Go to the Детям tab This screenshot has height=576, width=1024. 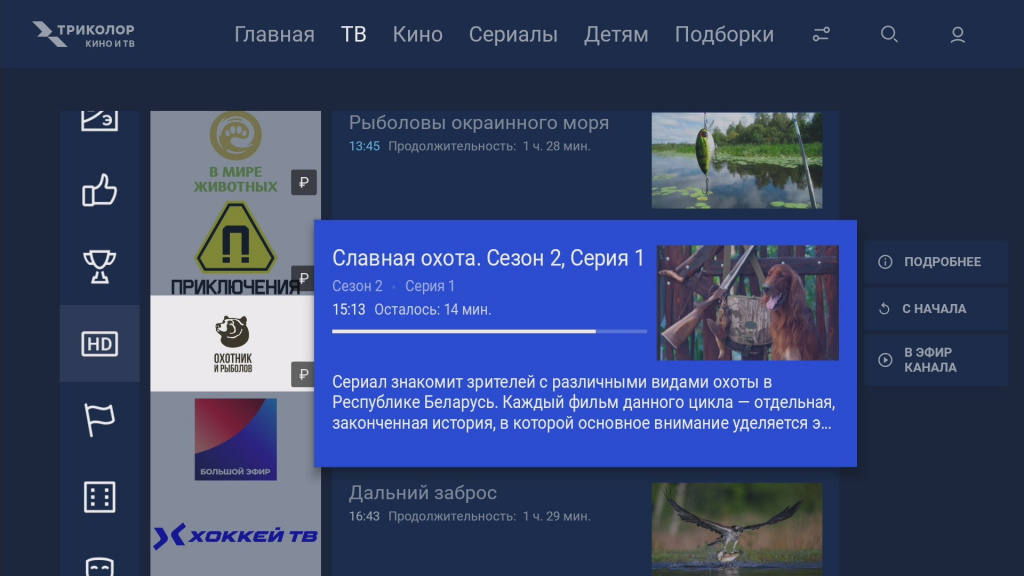tap(616, 35)
